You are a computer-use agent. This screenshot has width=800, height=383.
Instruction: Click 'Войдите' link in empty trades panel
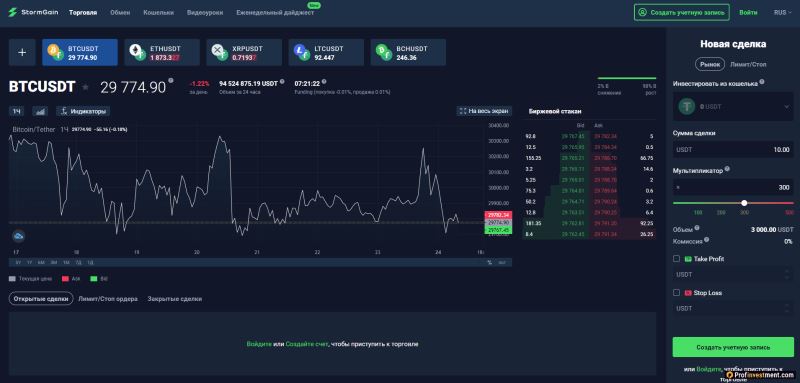tap(259, 344)
